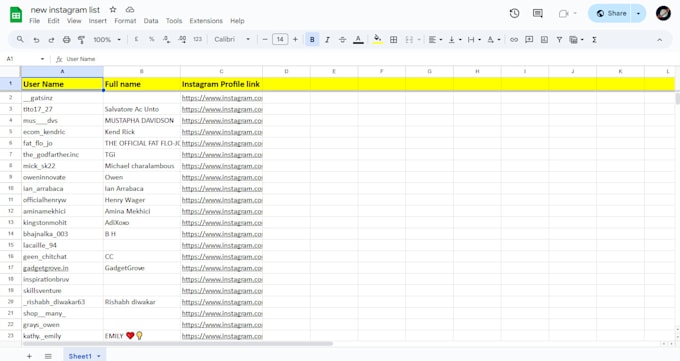Edit the font size field showing 14
The width and height of the screenshot is (680, 361).
tap(280, 39)
